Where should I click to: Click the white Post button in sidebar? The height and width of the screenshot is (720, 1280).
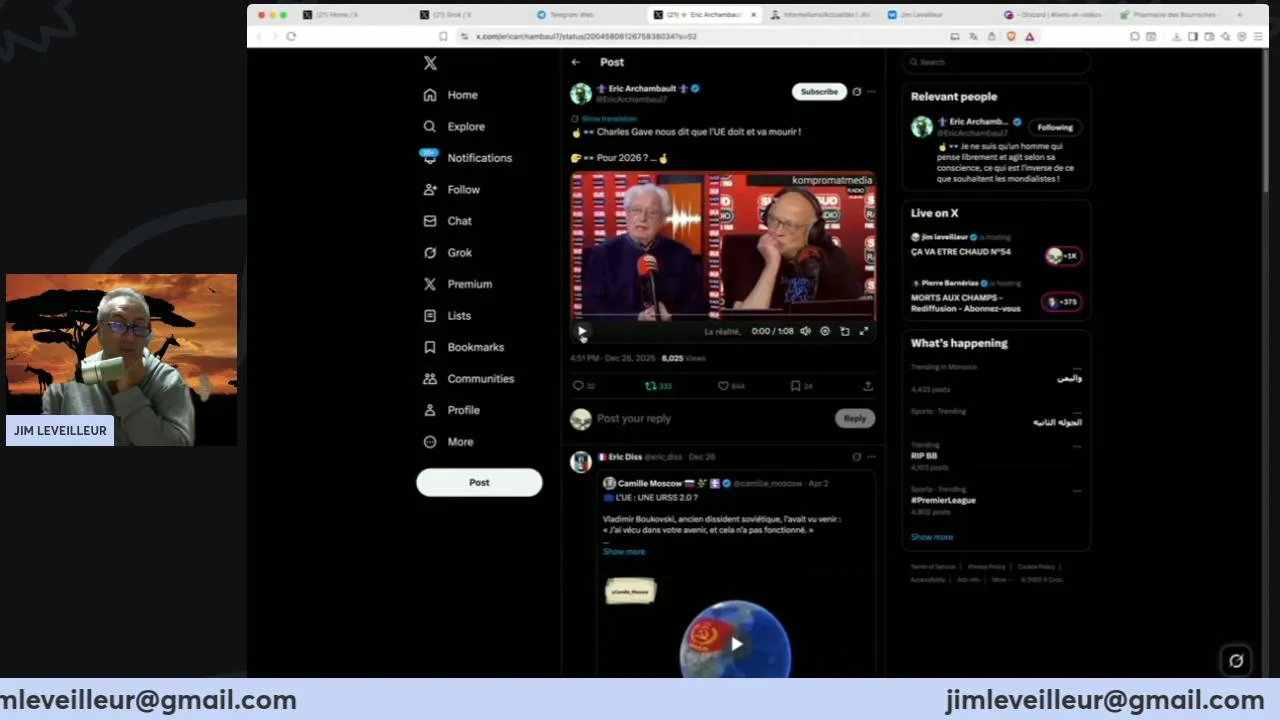click(x=479, y=482)
